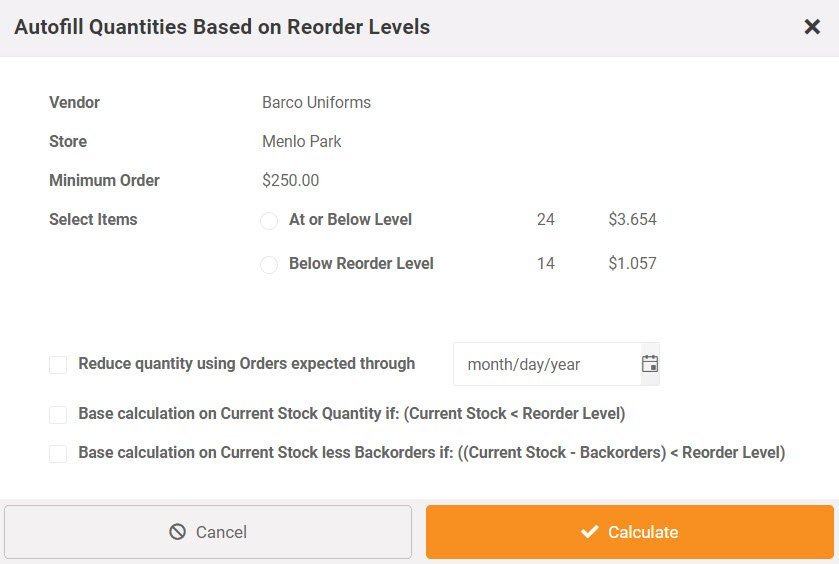Enable Reduce quantity using Orders expected checkbox
This screenshot has width=839, height=564.
(x=58, y=365)
